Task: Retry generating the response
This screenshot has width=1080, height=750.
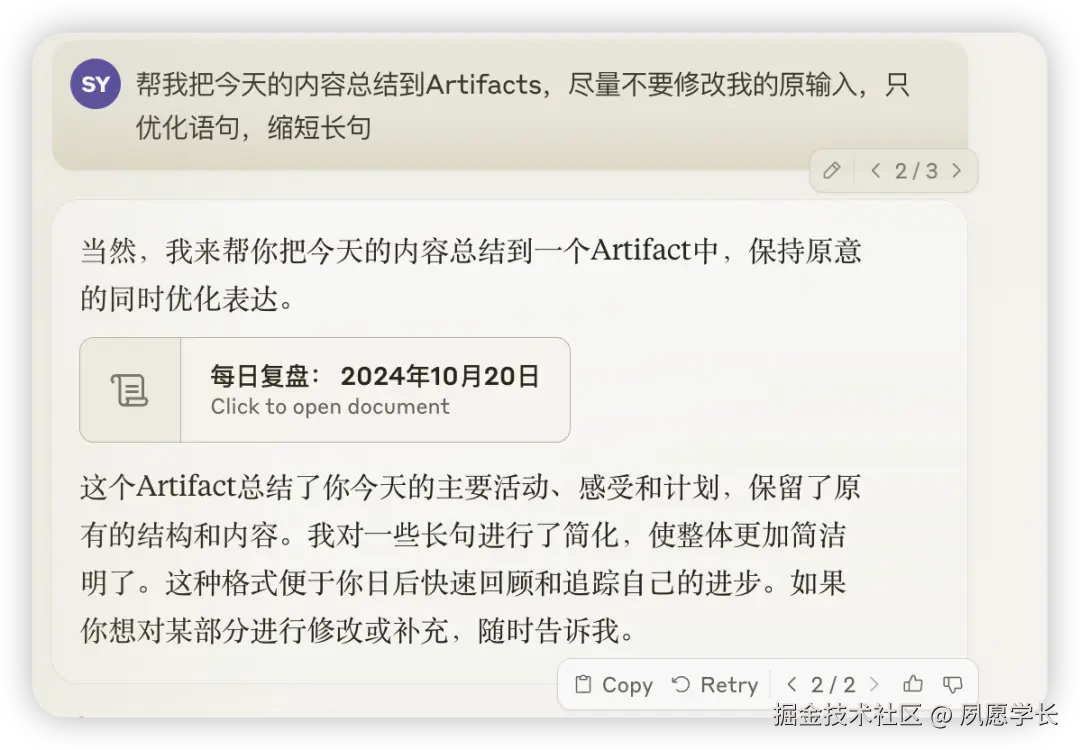Action: click(x=715, y=685)
